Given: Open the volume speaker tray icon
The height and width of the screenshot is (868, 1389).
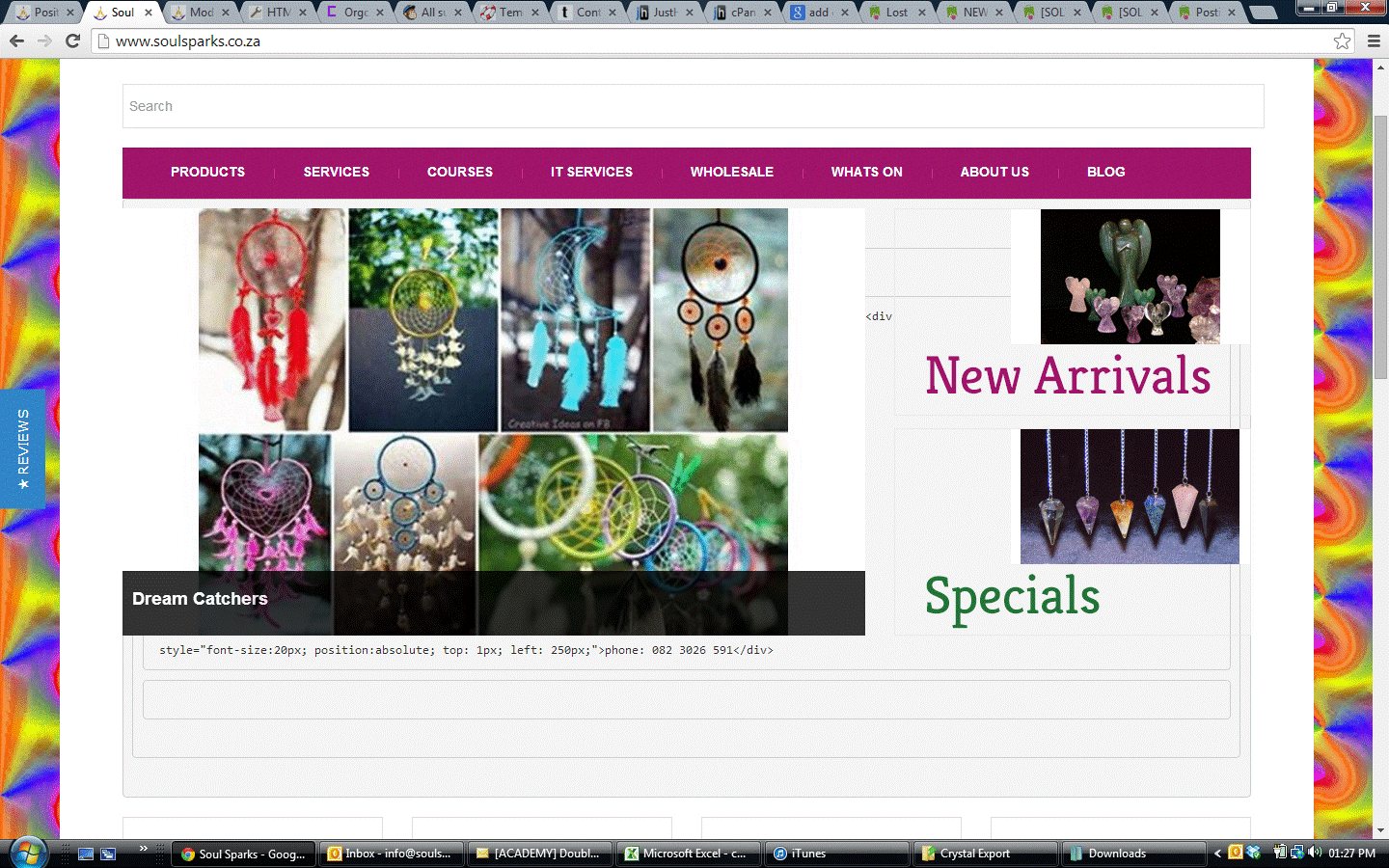Looking at the screenshot, I should click(1315, 853).
